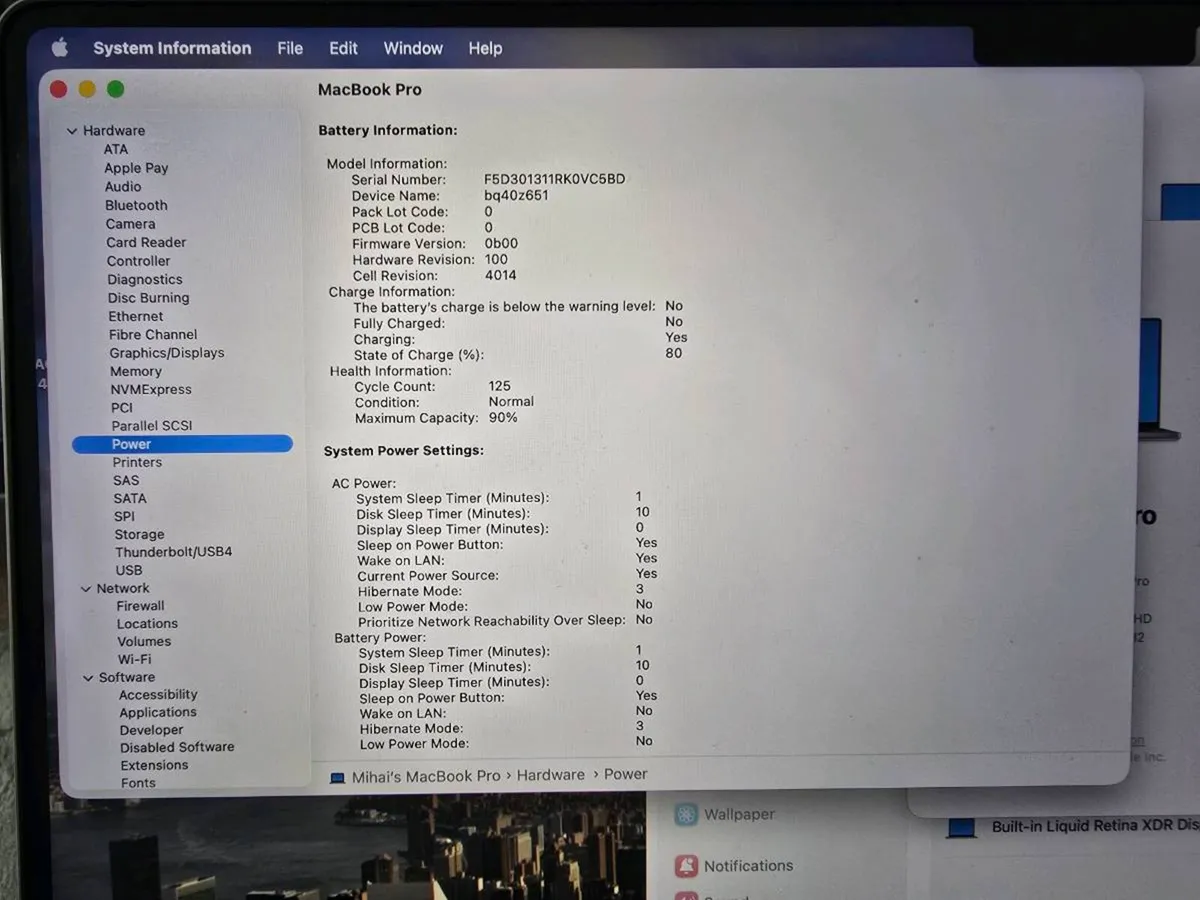1200x900 pixels.
Task: Click the yellow minimize window button
Action: [87, 89]
